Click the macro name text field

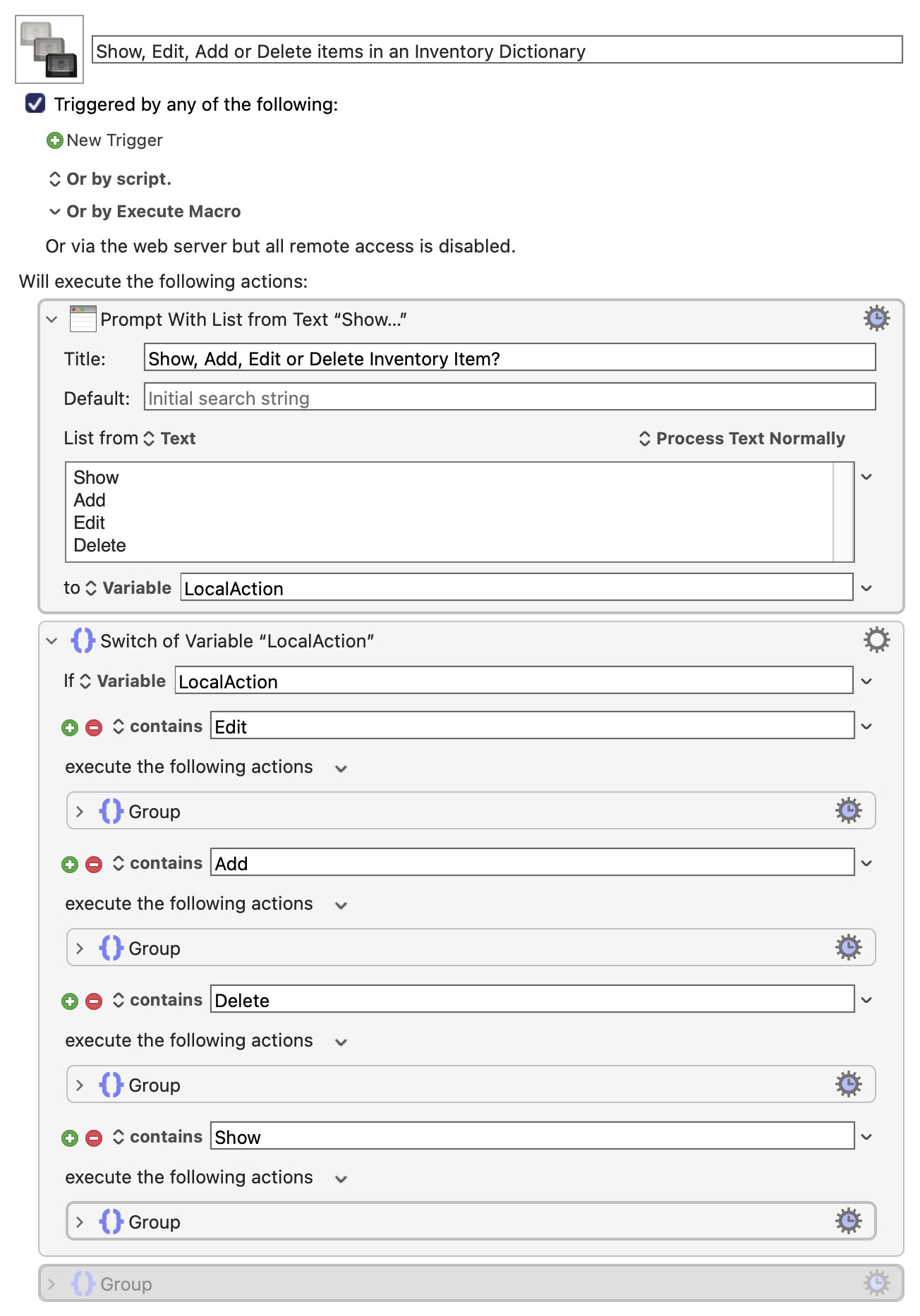click(x=497, y=51)
